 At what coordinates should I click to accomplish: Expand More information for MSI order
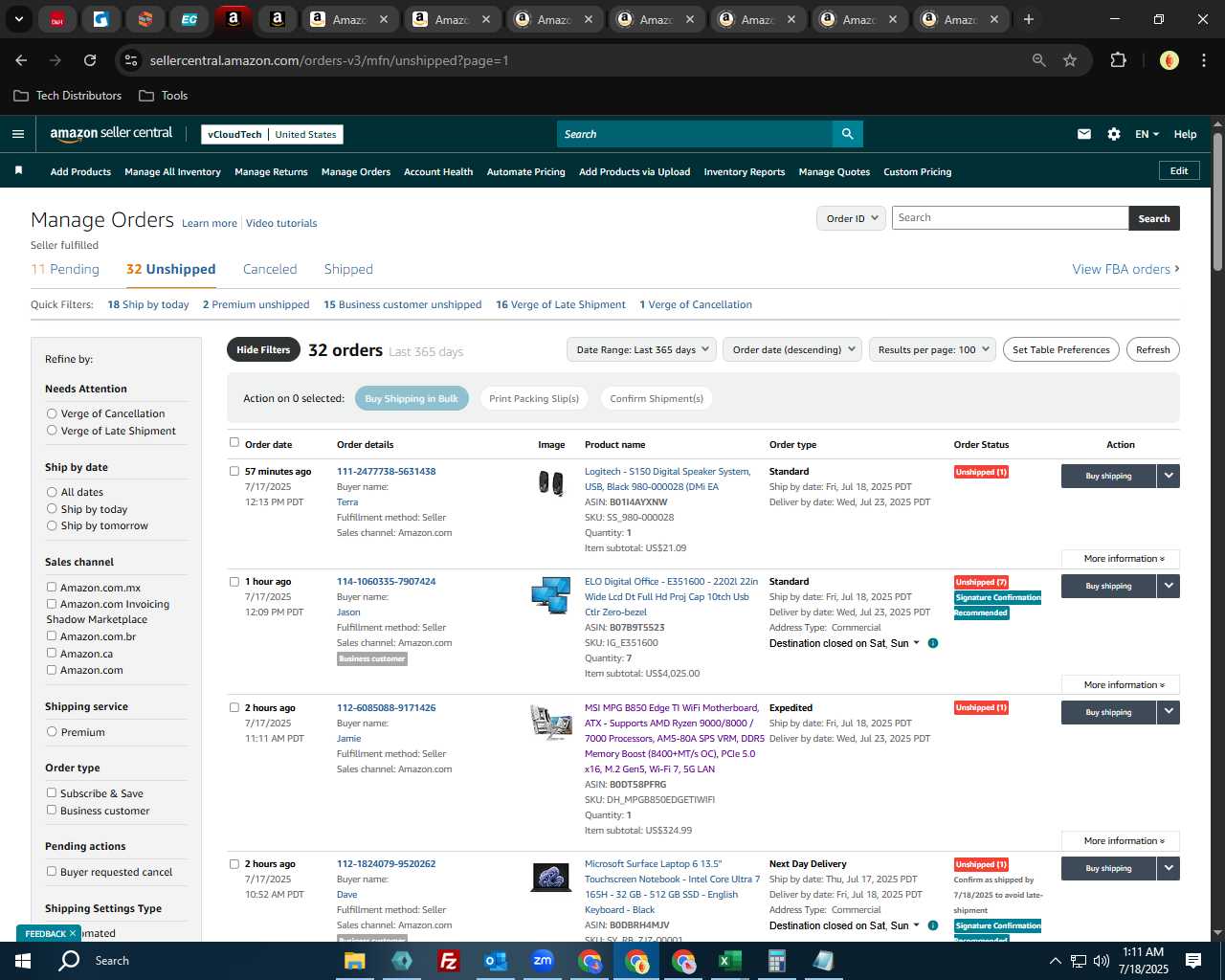click(1121, 841)
